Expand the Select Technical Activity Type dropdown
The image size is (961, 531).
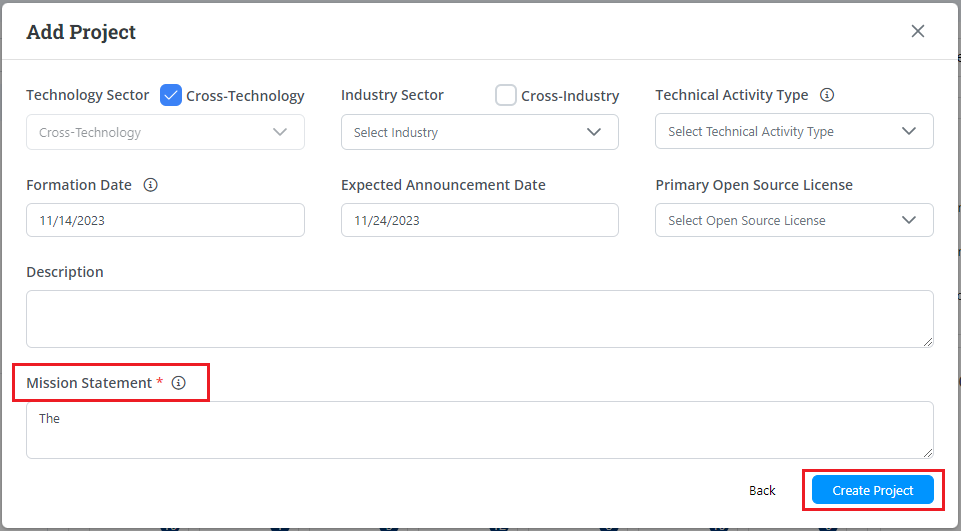[794, 131]
